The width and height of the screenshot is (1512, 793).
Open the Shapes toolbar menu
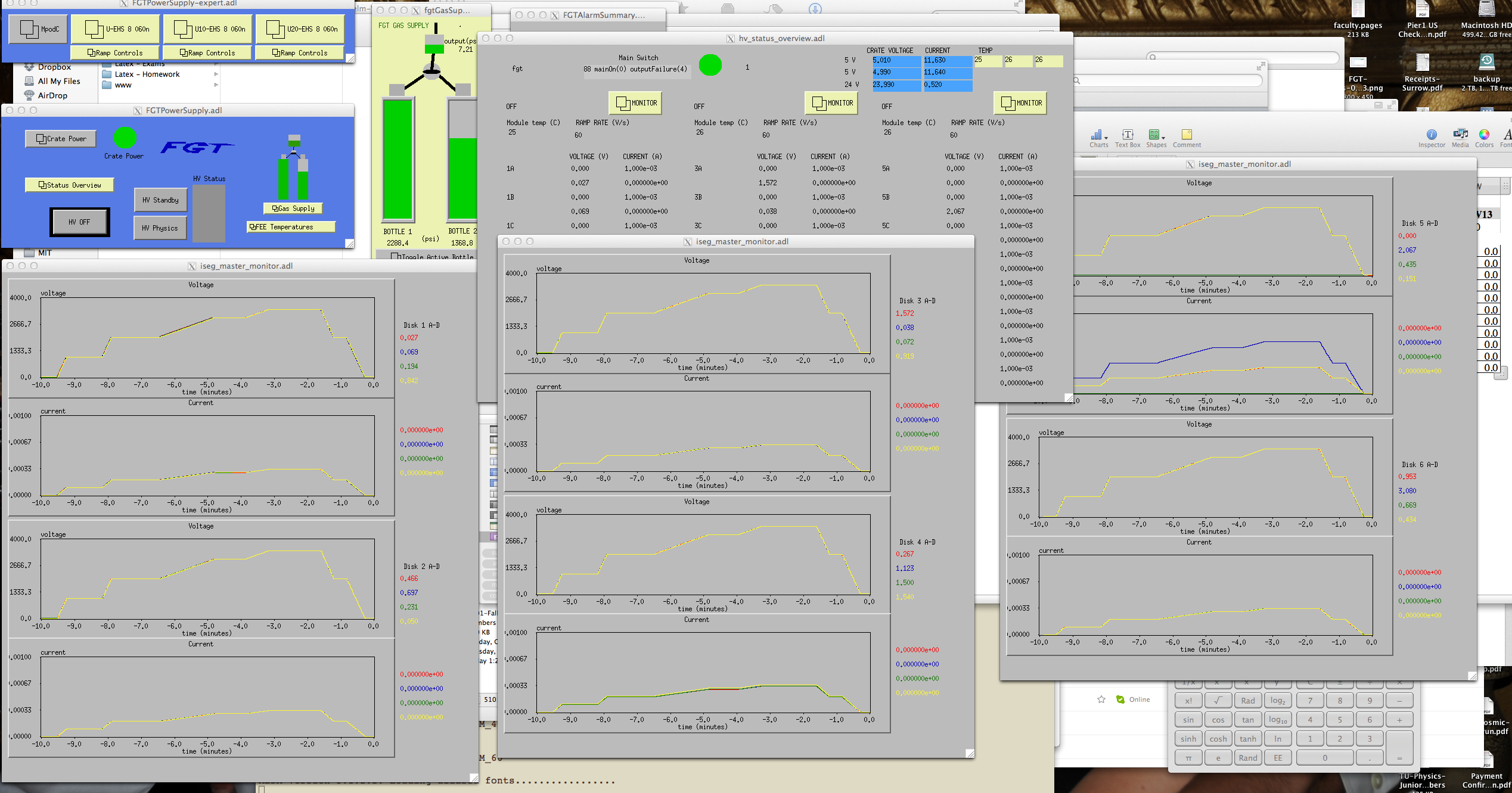(1156, 138)
